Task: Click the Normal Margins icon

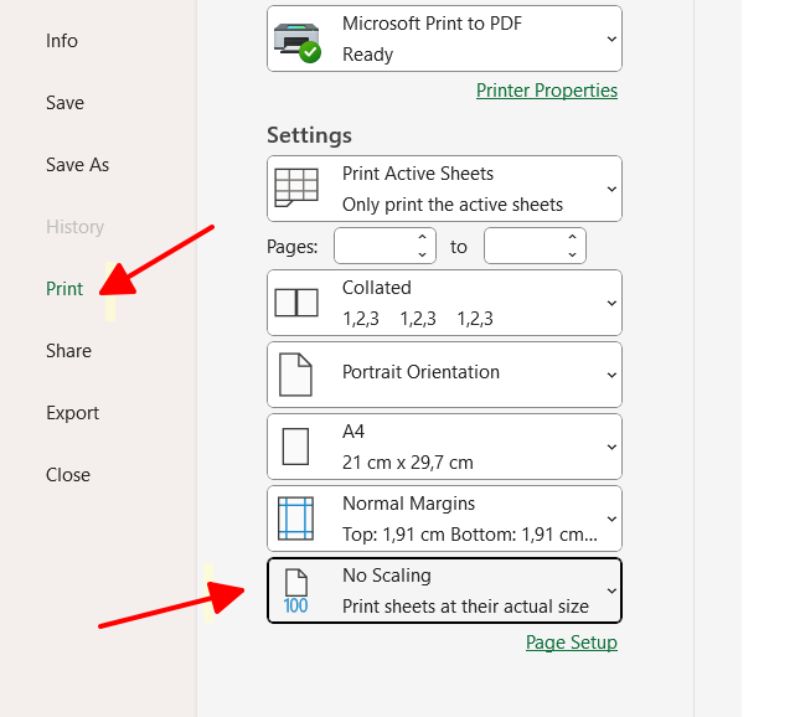Action: [x=296, y=518]
